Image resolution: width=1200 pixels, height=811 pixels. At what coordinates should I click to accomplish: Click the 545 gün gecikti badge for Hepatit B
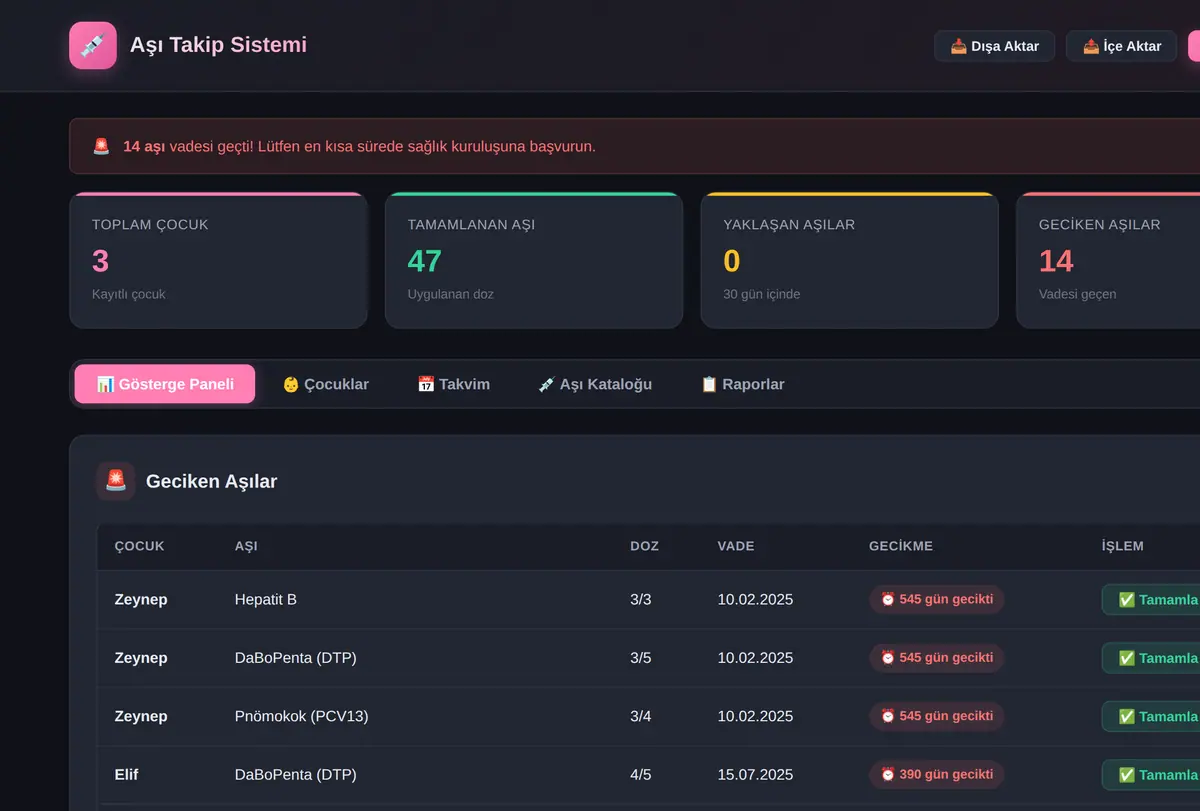tap(937, 600)
